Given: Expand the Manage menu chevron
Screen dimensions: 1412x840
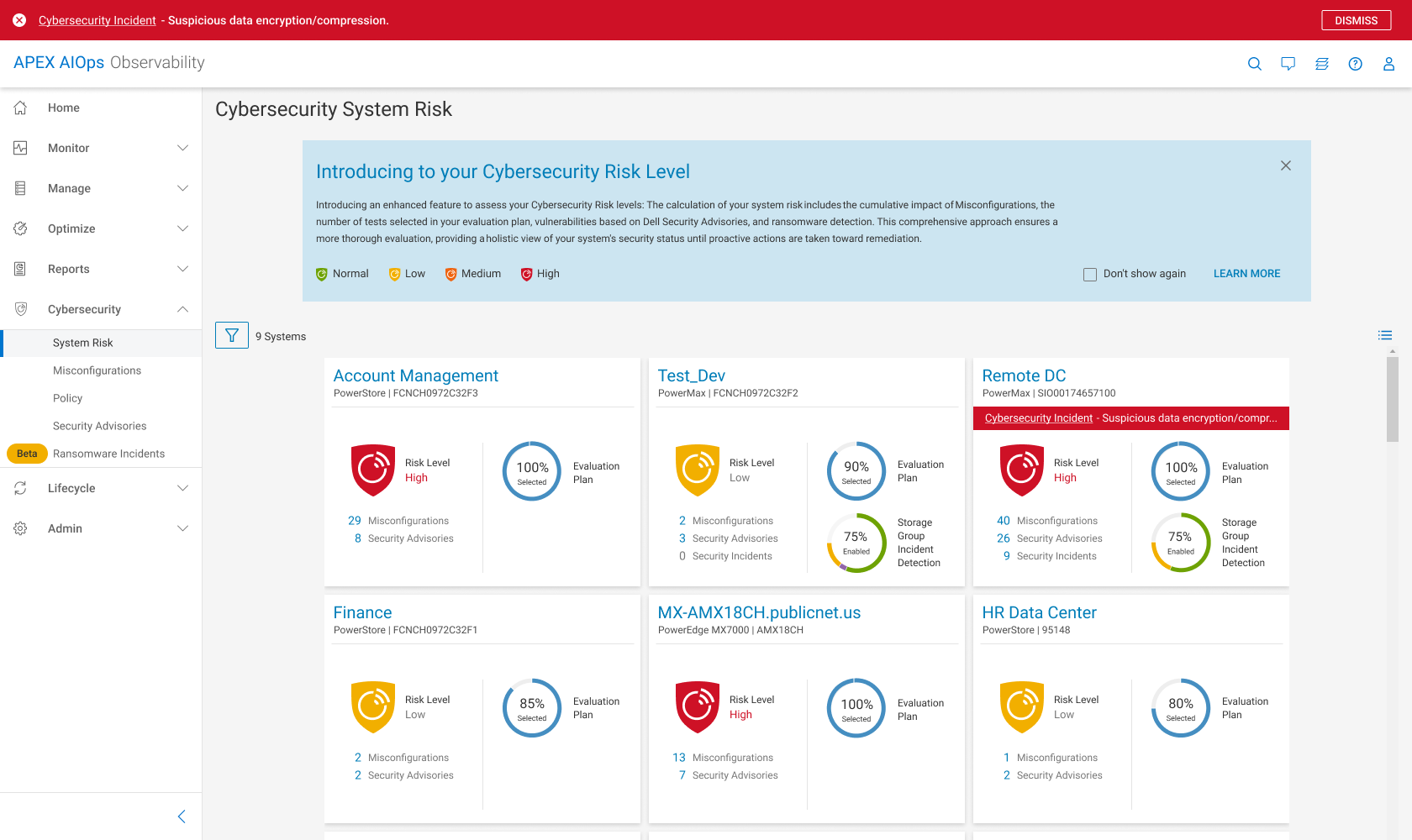Looking at the screenshot, I should click(x=182, y=188).
